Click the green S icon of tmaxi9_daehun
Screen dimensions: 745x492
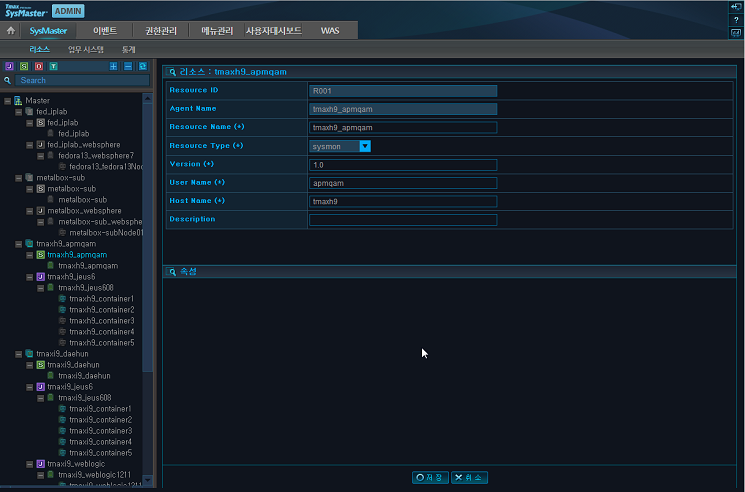pos(40,365)
